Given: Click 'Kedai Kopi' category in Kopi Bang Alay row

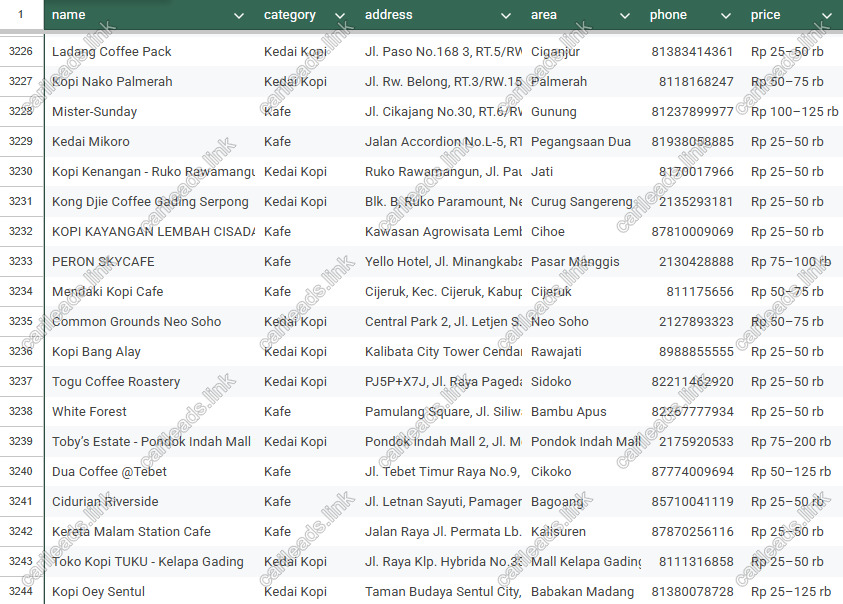Looking at the screenshot, I should (x=307, y=352).
